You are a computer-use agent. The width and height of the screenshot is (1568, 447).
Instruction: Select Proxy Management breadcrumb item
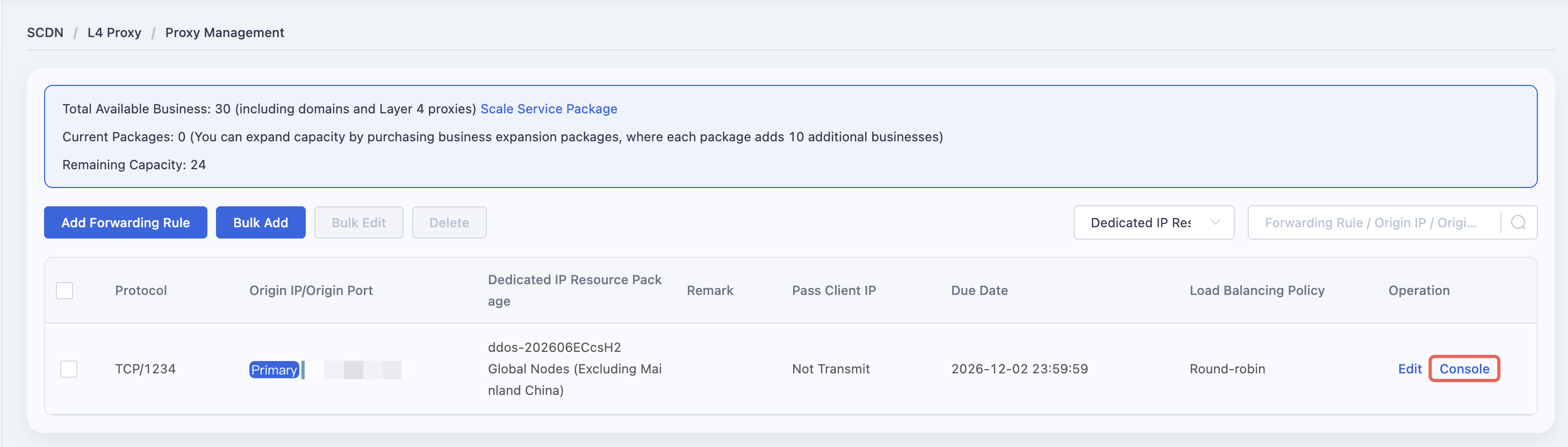225,32
